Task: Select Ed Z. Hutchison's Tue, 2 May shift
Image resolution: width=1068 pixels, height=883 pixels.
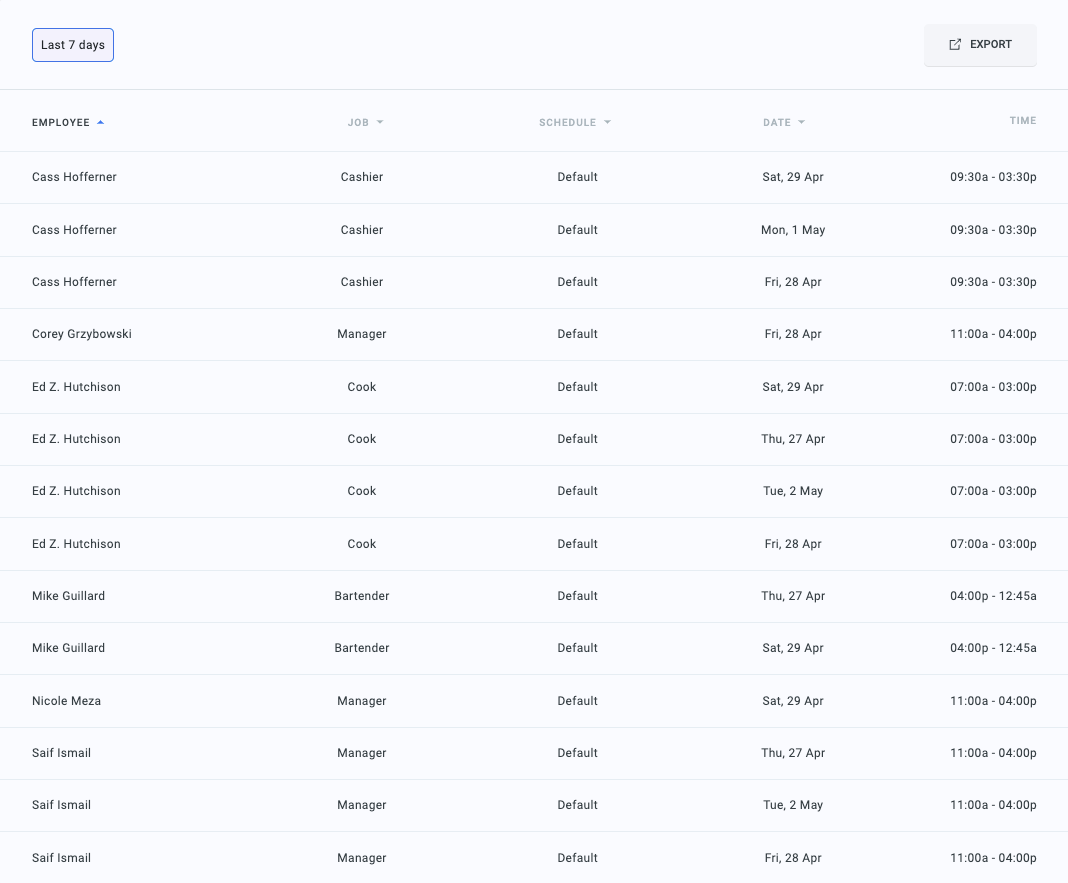Action: (792, 491)
